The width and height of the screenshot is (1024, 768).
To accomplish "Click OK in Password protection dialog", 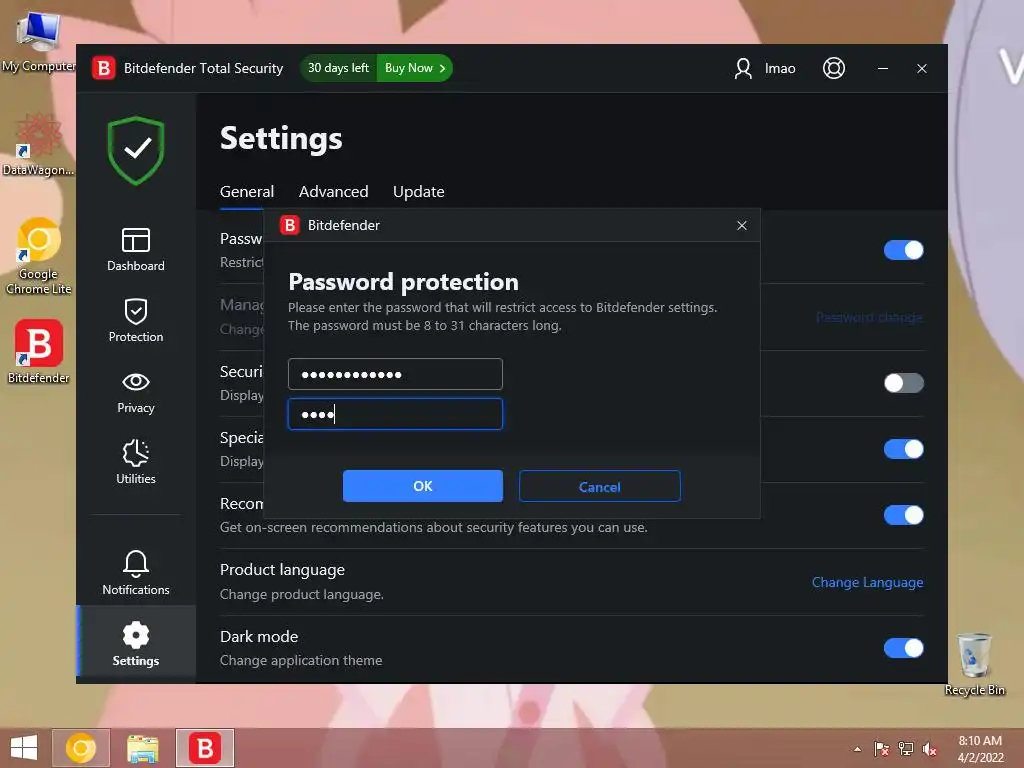I will [423, 486].
